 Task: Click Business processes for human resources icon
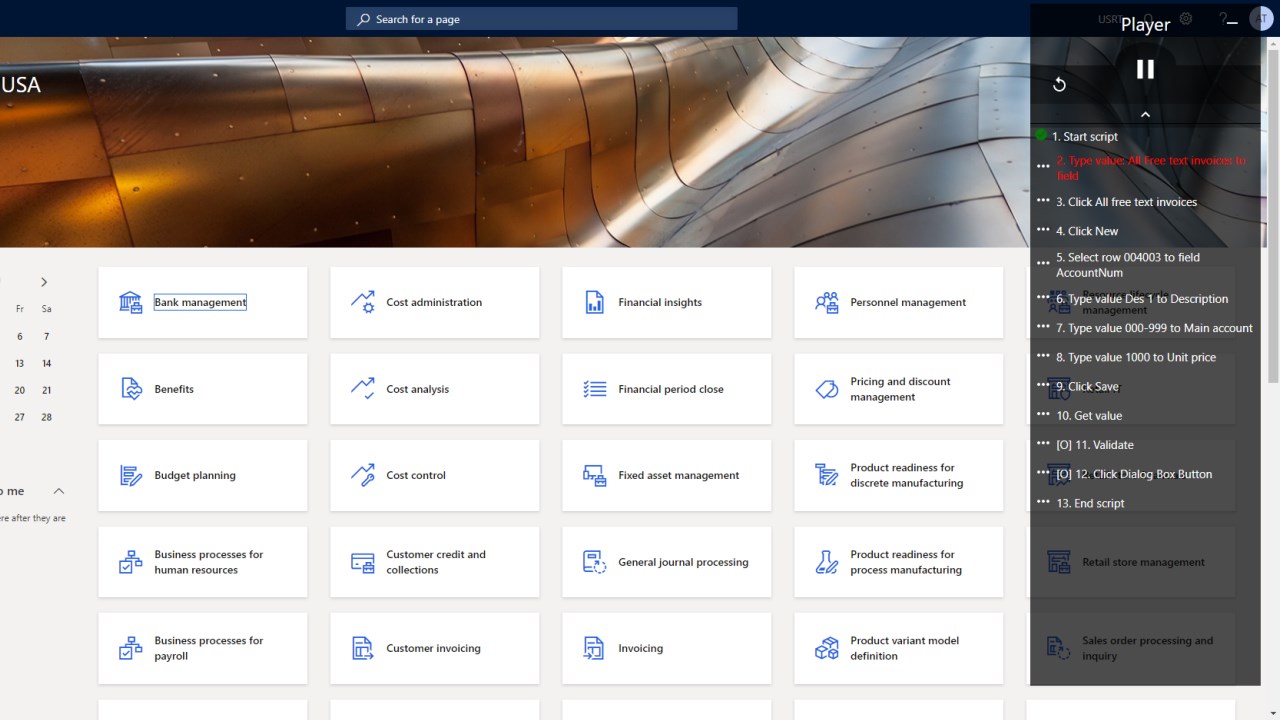click(x=131, y=562)
